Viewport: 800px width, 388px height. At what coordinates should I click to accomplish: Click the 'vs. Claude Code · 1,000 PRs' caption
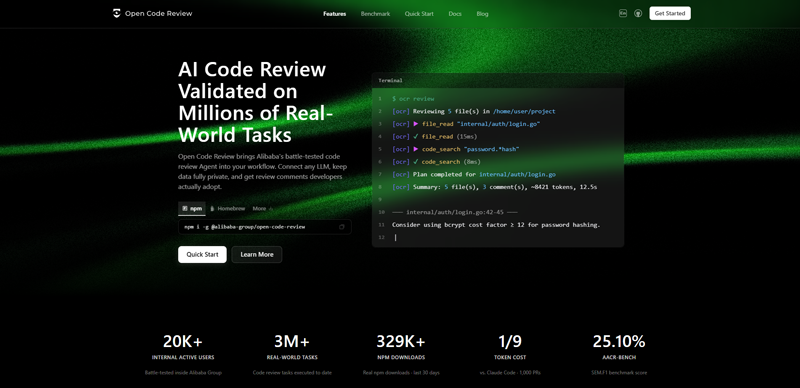510,373
